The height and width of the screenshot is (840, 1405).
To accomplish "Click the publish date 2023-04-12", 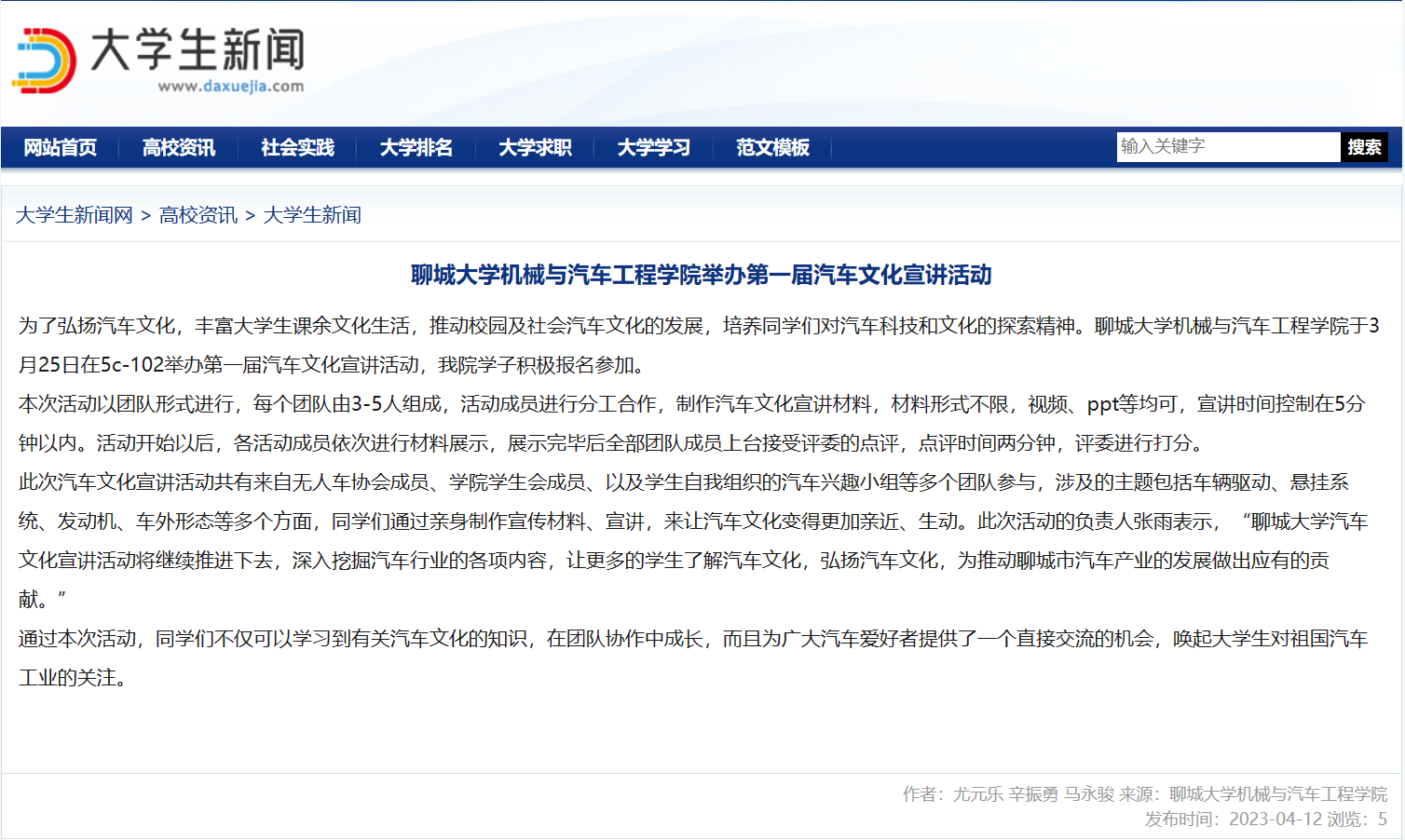I will pos(1275,819).
